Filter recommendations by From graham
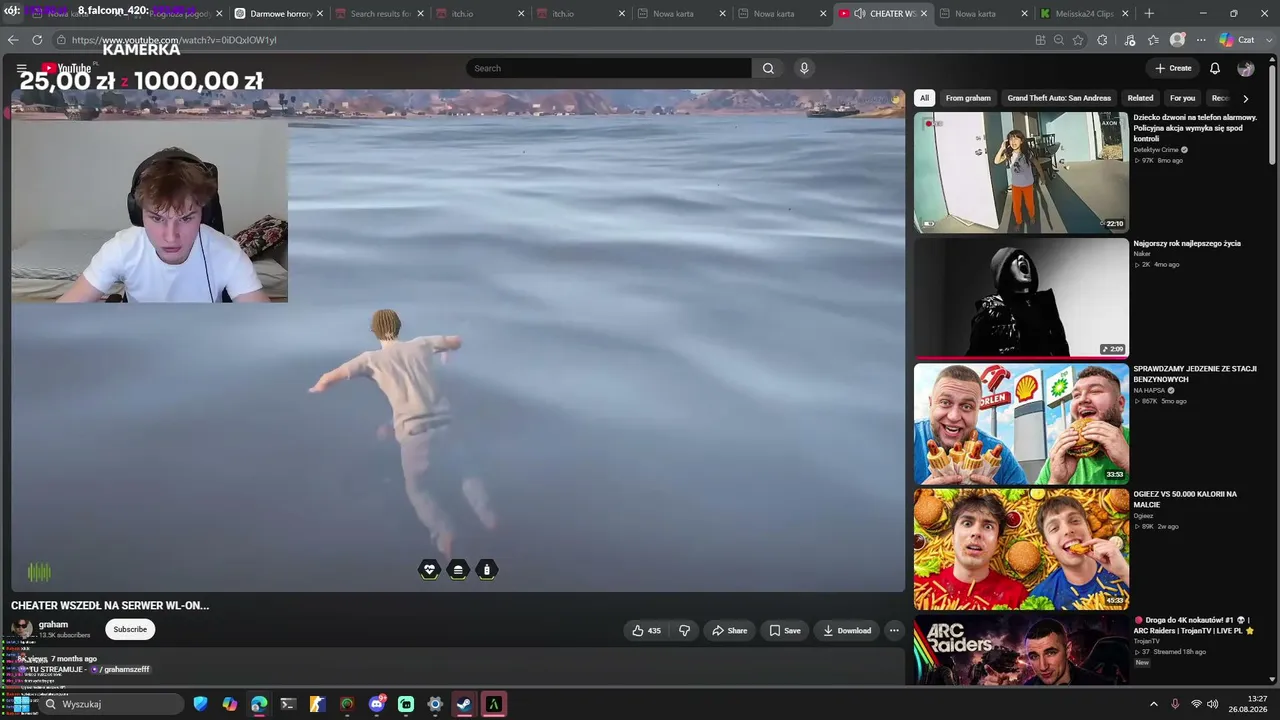Viewport: 1280px width, 720px height. click(x=968, y=98)
